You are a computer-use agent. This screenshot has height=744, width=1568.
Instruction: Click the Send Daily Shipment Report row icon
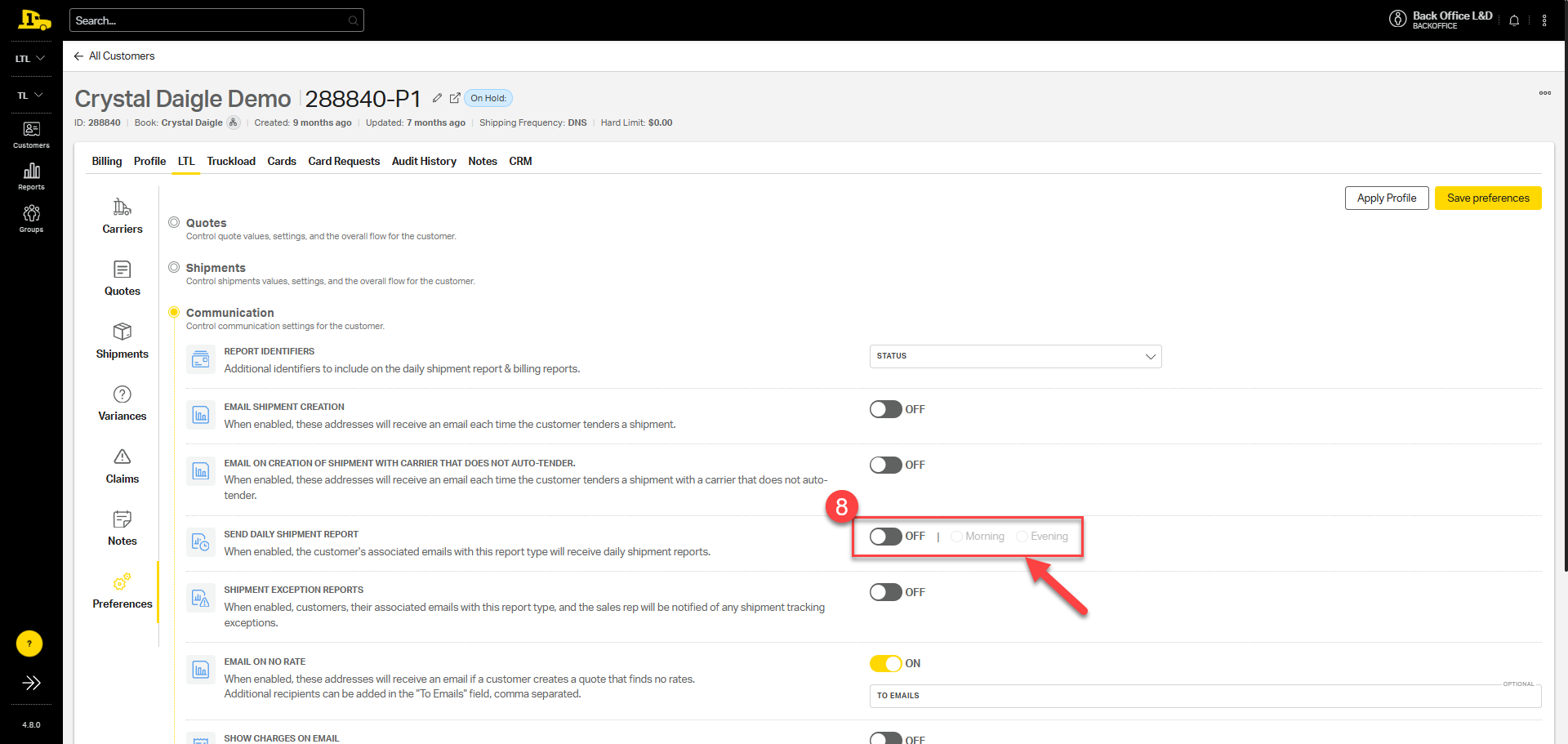pos(201,542)
